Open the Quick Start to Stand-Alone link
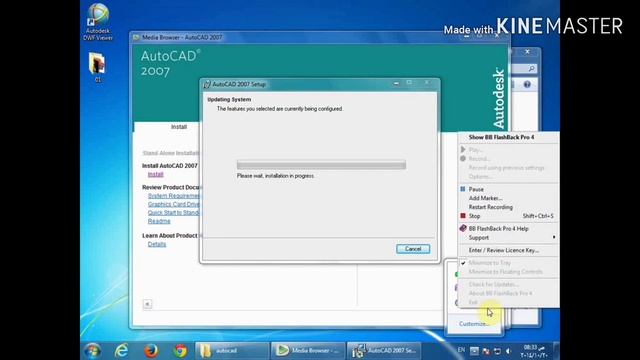 tap(173, 213)
